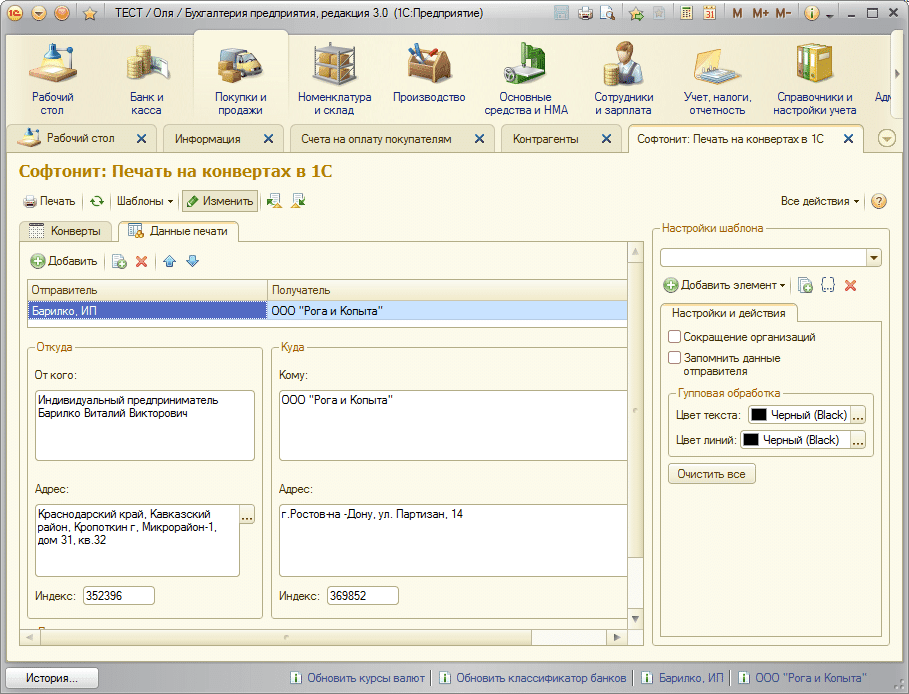Click the refresh icon next to Печать
The height and width of the screenshot is (694, 909).
[x=97, y=201]
